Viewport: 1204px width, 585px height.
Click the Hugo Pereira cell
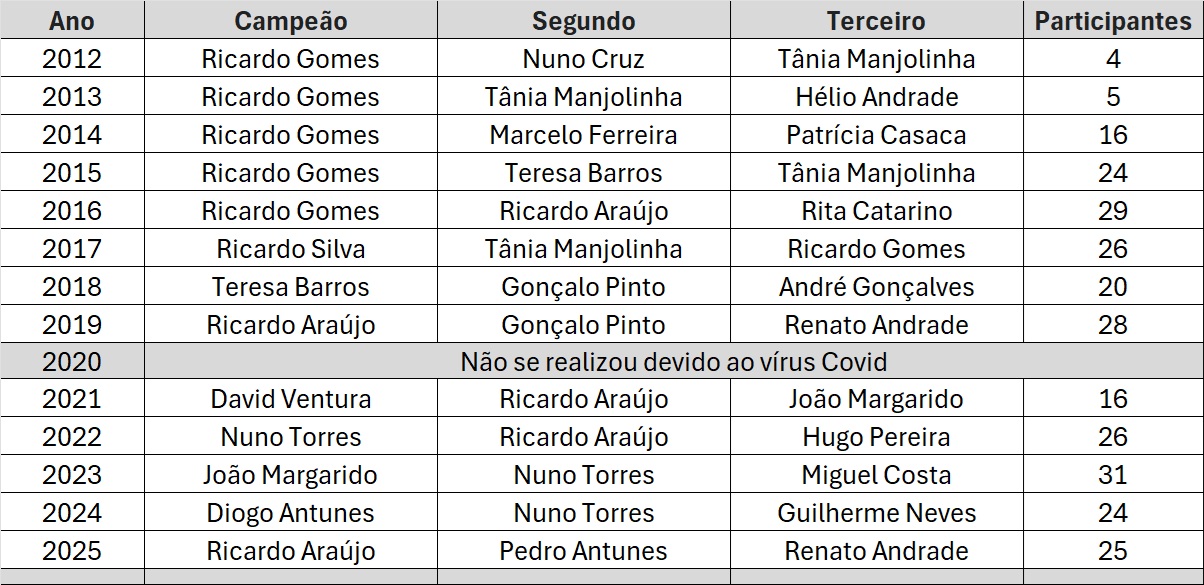coord(876,437)
